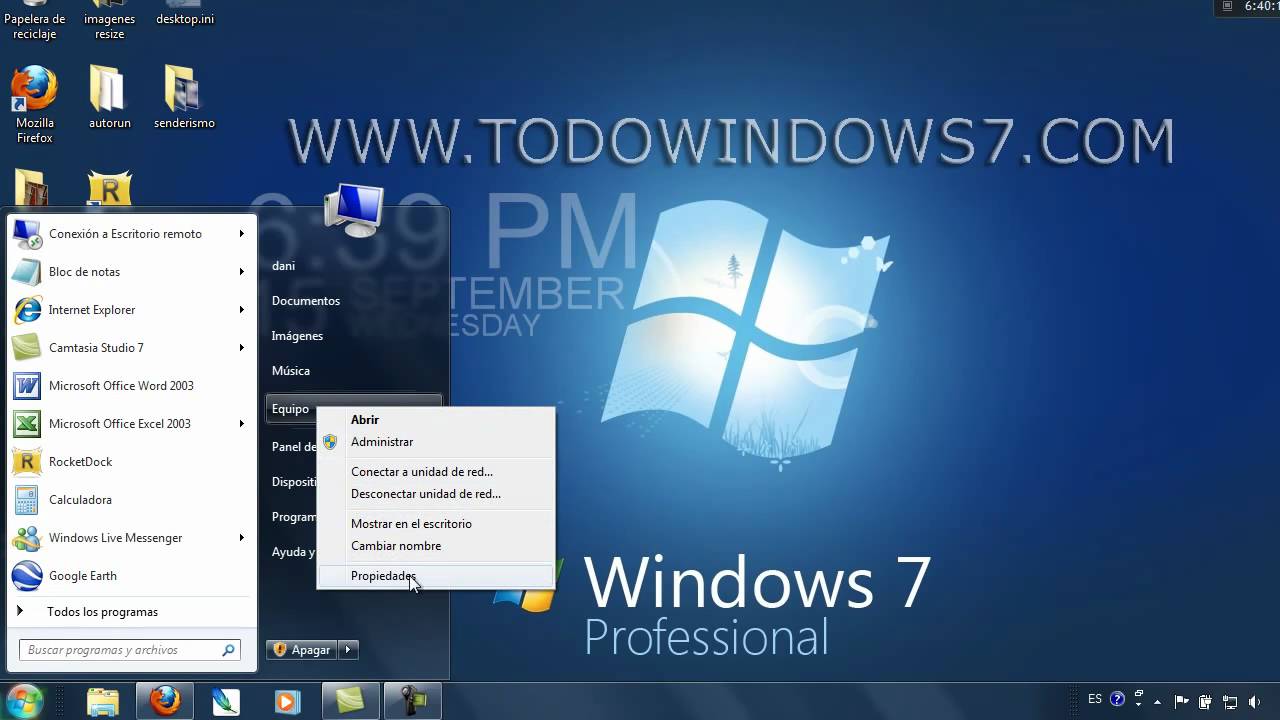This screenshot has height=720, width=1280.
Task: Open the Action Center flag icon
Action: (1181, 701)
